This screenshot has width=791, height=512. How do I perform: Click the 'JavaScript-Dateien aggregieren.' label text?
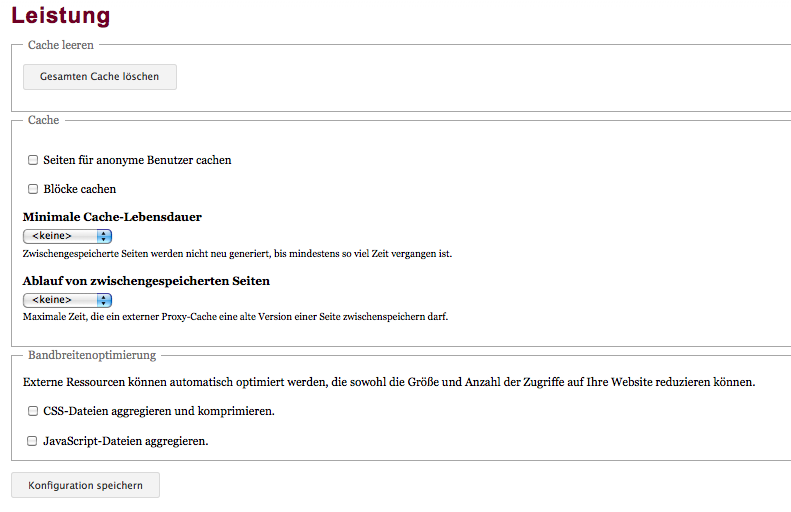(x=126, y=440)
